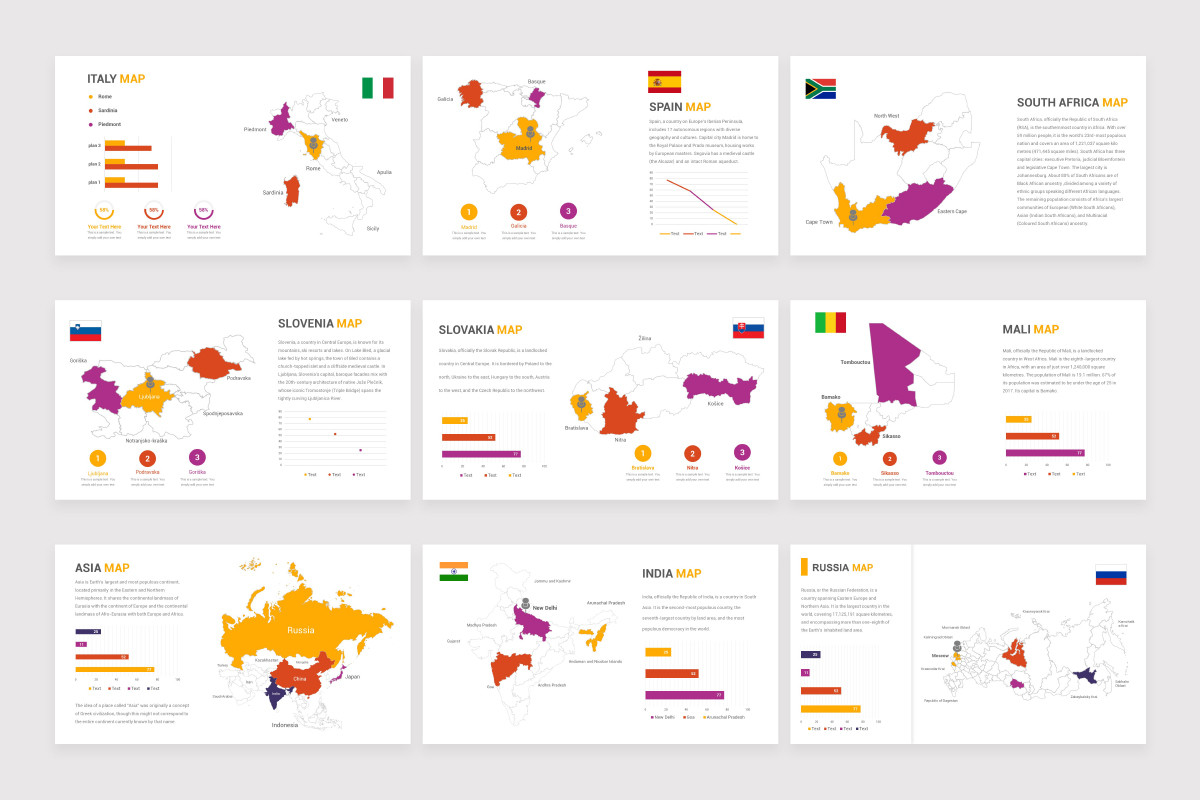Click the Mali flag icon
Viewport: 1200px width, 800px height.
point(829,322)
